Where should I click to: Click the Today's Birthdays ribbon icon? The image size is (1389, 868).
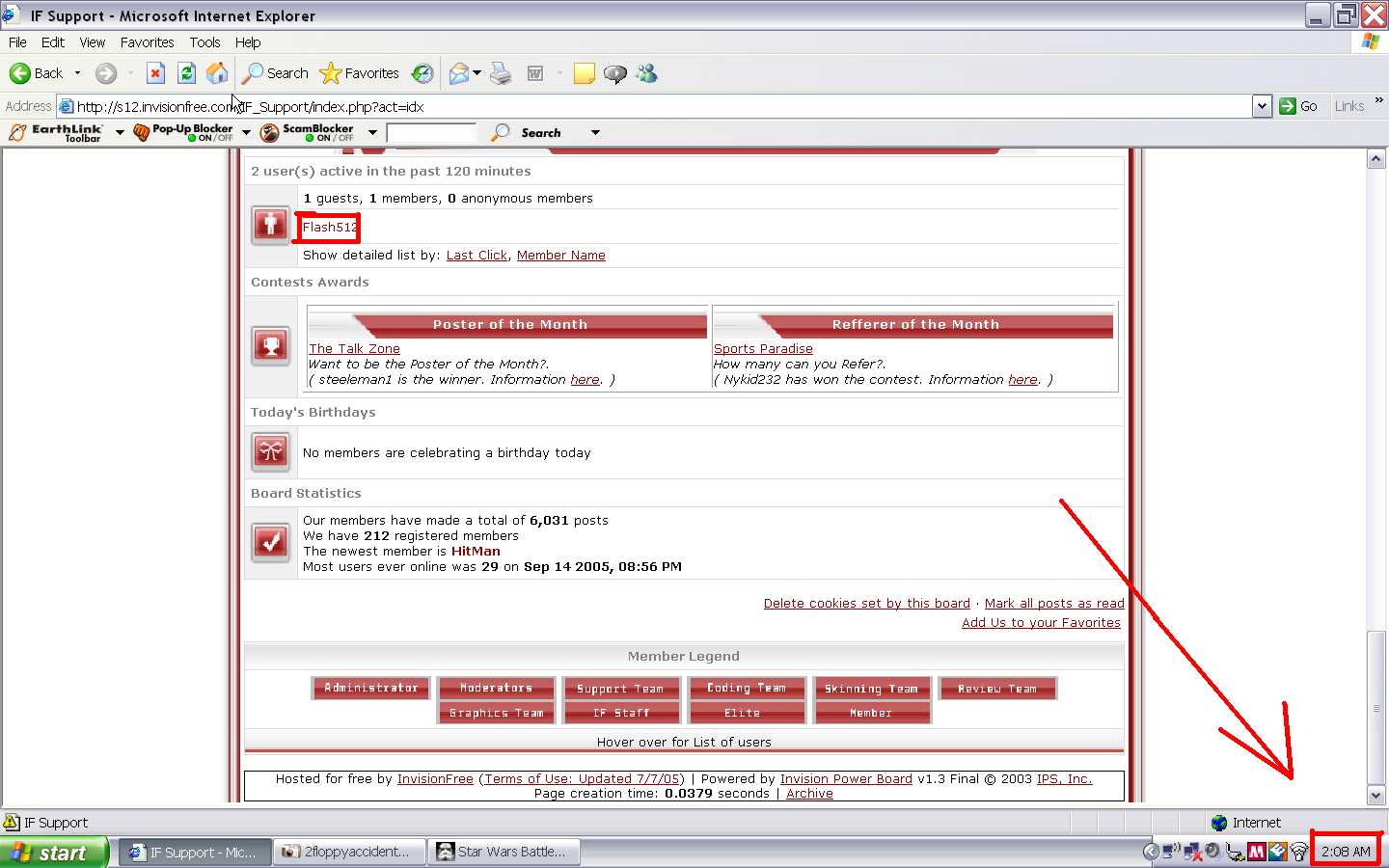(x=271, y=451)
